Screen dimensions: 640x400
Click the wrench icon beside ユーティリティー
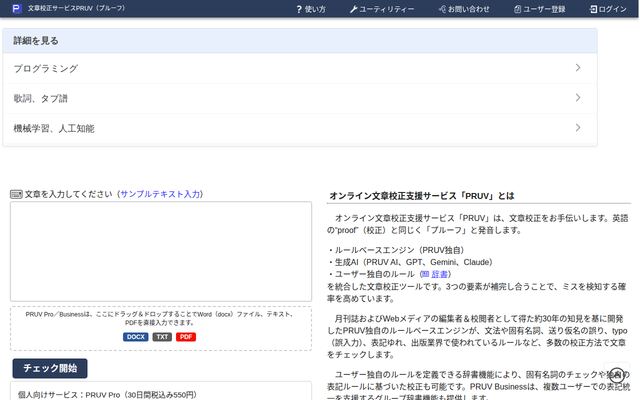(353, 9)
